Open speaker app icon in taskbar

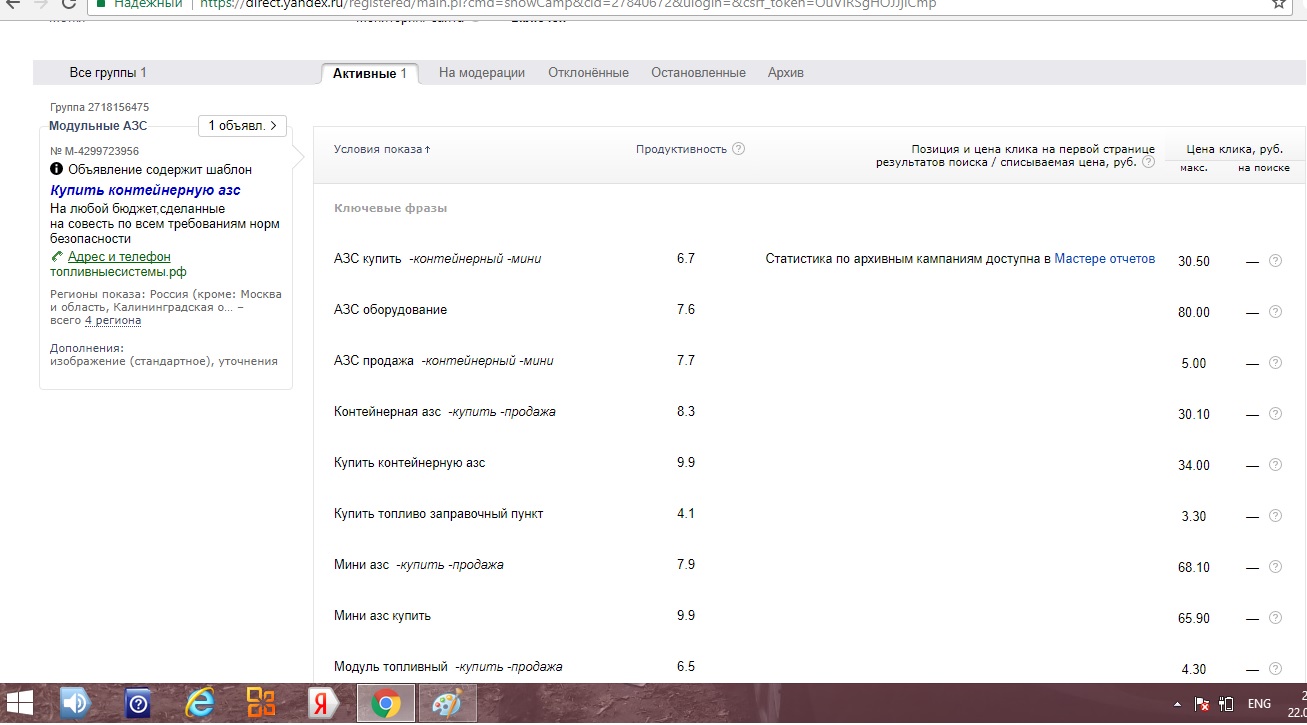[76, 704]
